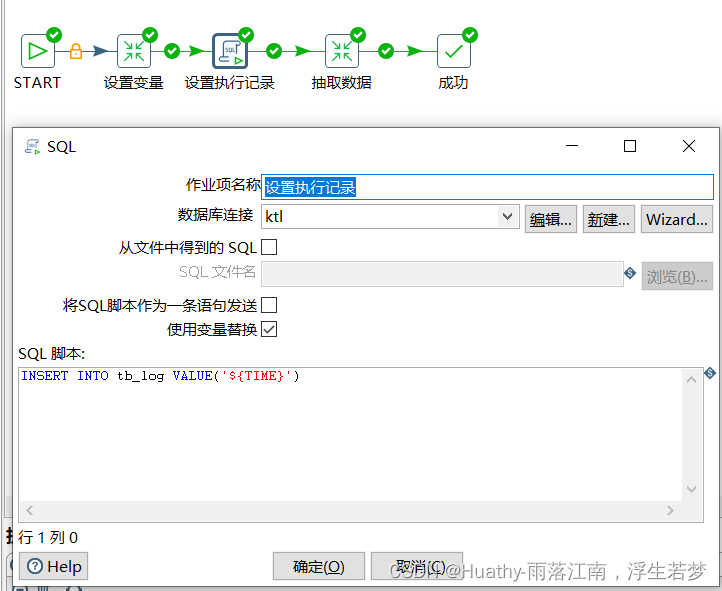Viewport: 722px width, 591px height.
Task: Select the 抽取数据 job entry icon
Action: (x=342, y=51)
